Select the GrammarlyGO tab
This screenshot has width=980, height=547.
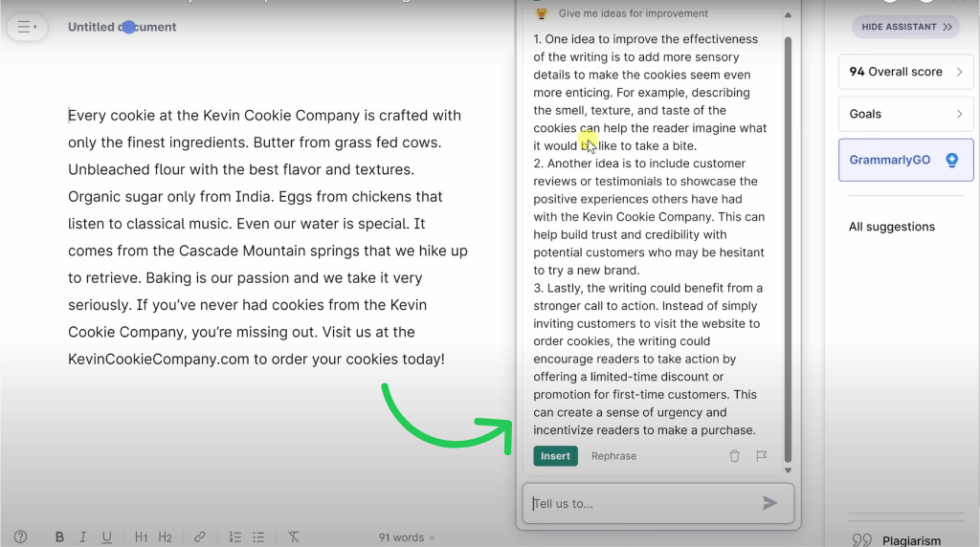[906, 160]
